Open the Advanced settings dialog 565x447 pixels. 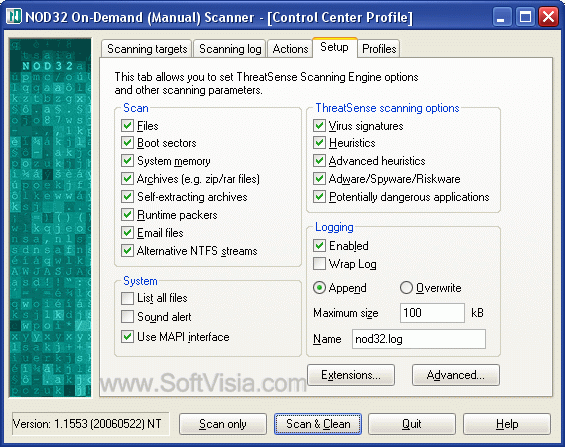455,375
